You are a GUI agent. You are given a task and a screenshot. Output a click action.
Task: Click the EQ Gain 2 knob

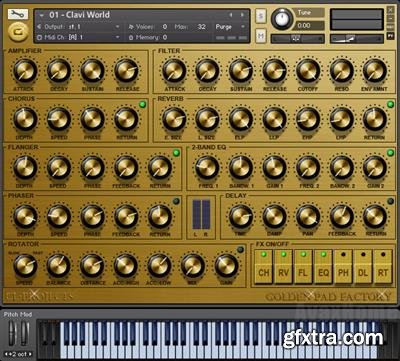[x=375, y=167]
